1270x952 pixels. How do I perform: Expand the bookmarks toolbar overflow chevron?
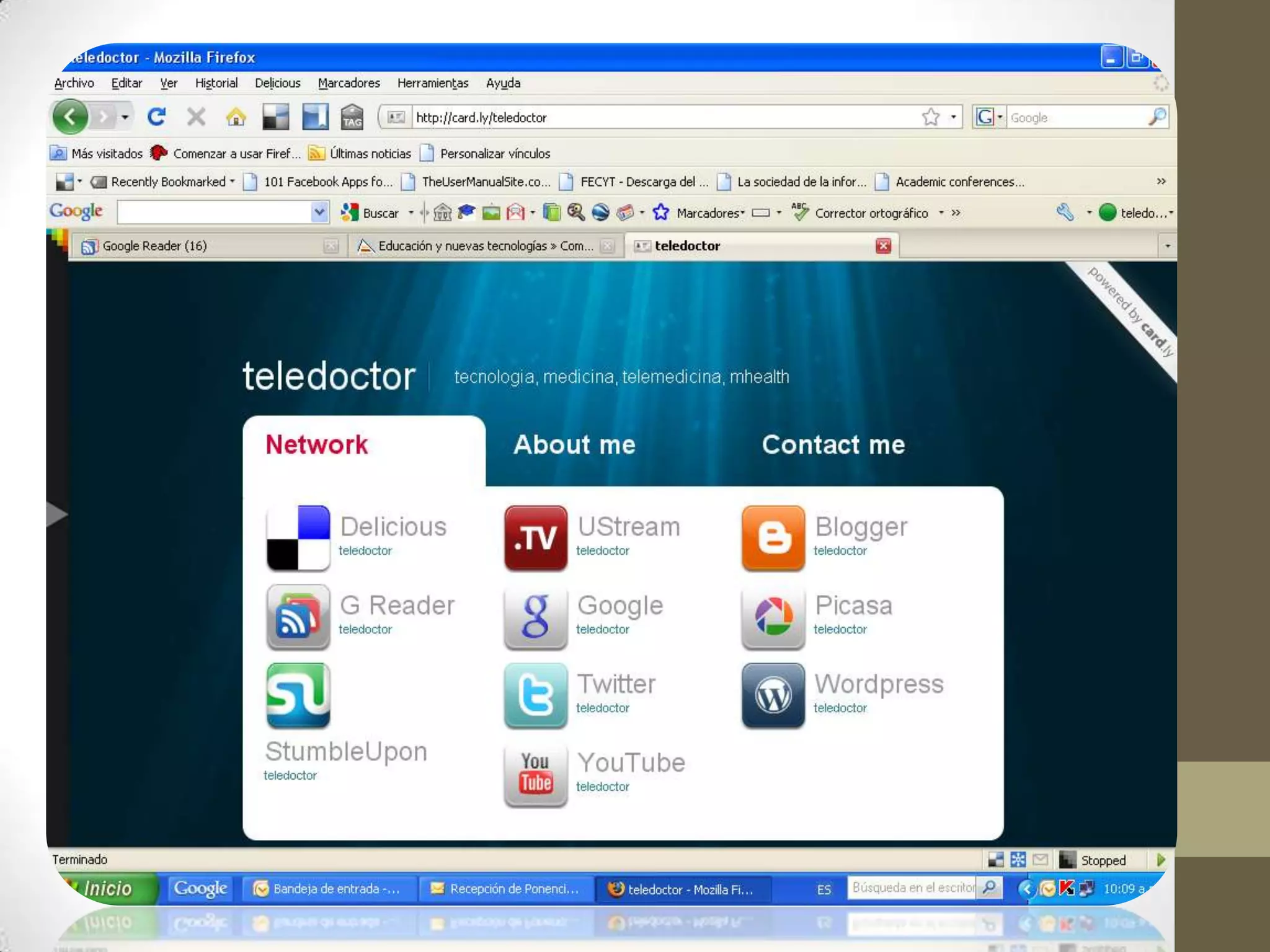pos(1161,181)
